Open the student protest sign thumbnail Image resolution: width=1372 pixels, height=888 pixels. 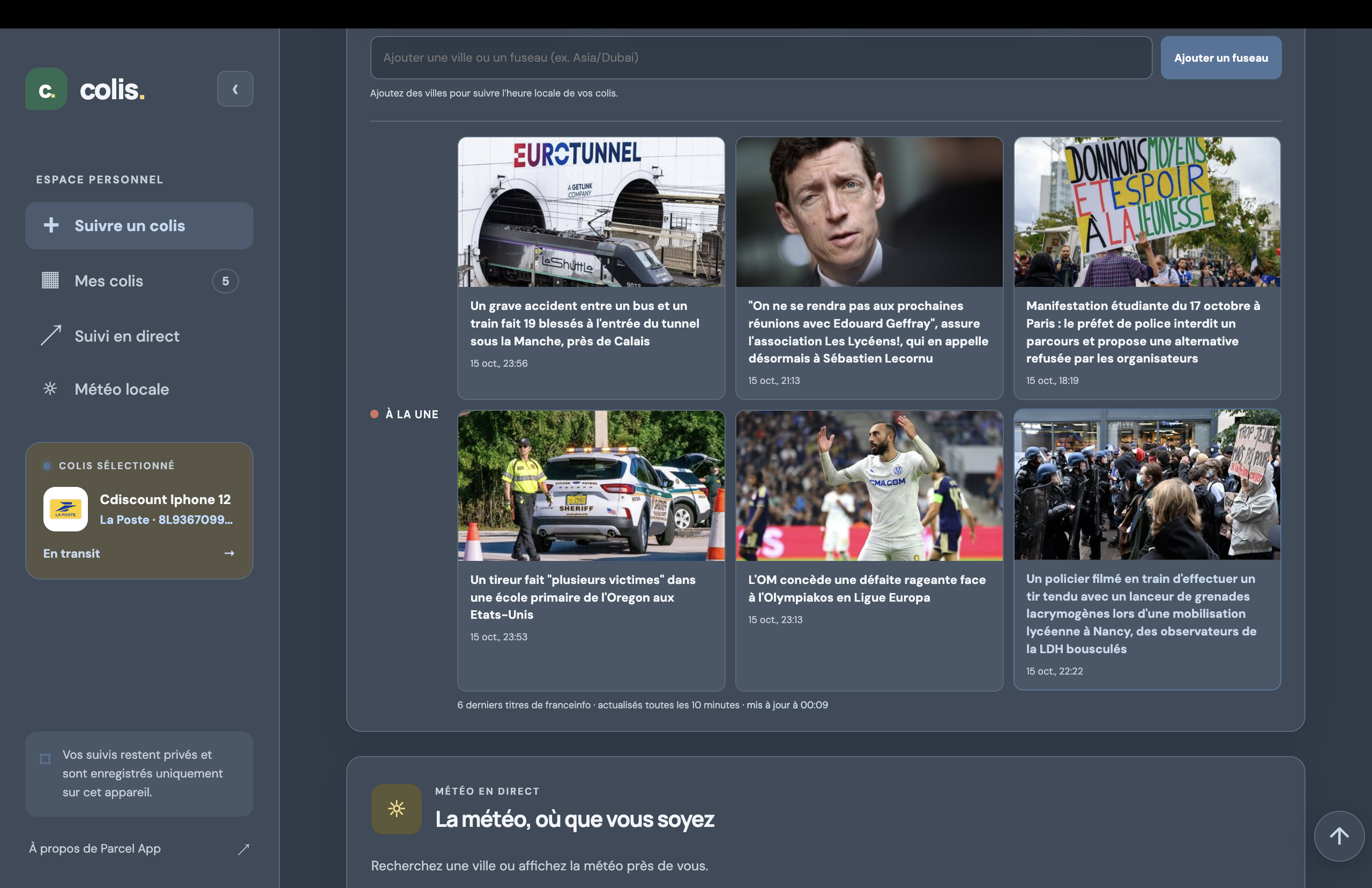pos(1147,212)
